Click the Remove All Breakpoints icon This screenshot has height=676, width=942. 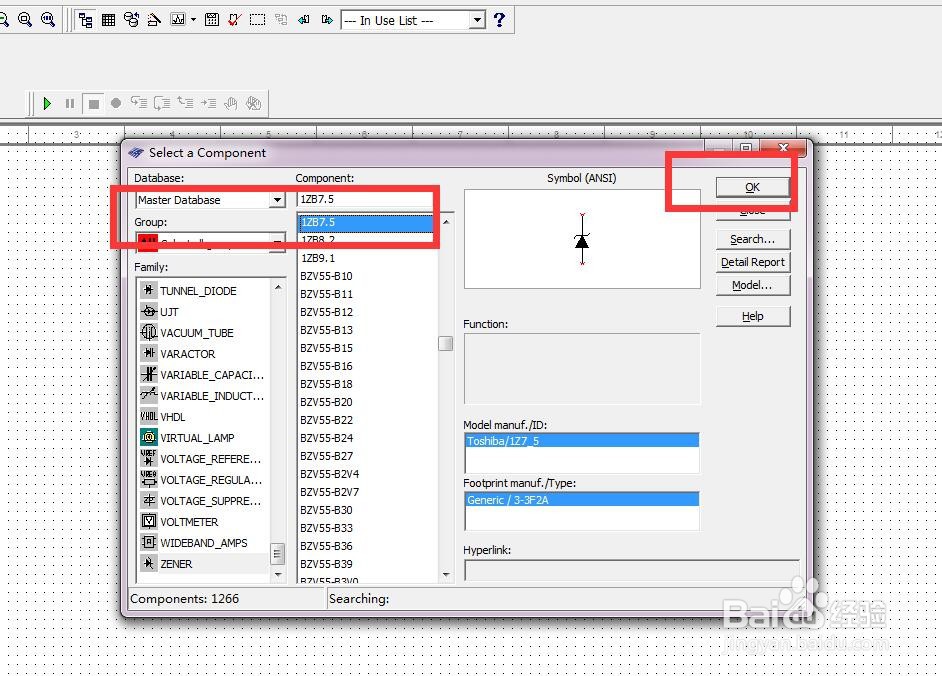click(254, 103)
